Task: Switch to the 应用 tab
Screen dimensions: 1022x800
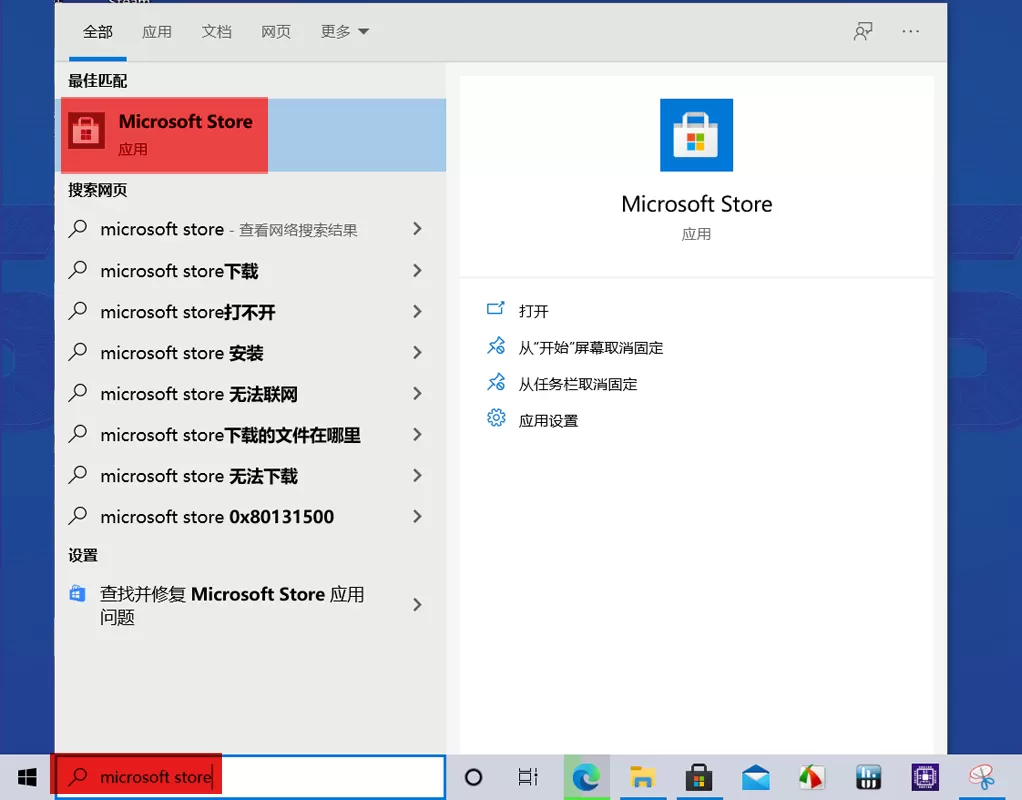Action: (x=157, y=32)
